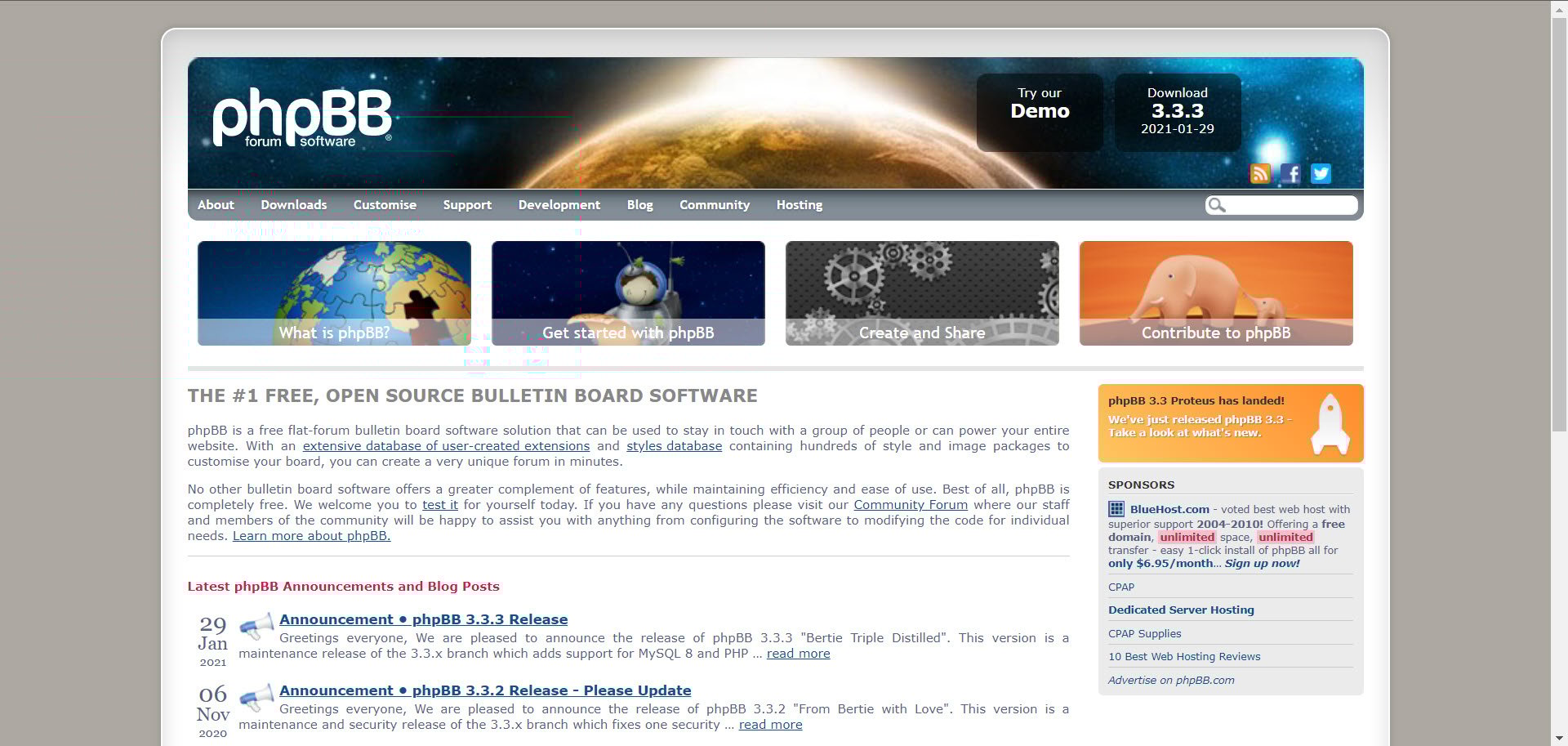Open the About menu
1568x746 pixels.
216,205
